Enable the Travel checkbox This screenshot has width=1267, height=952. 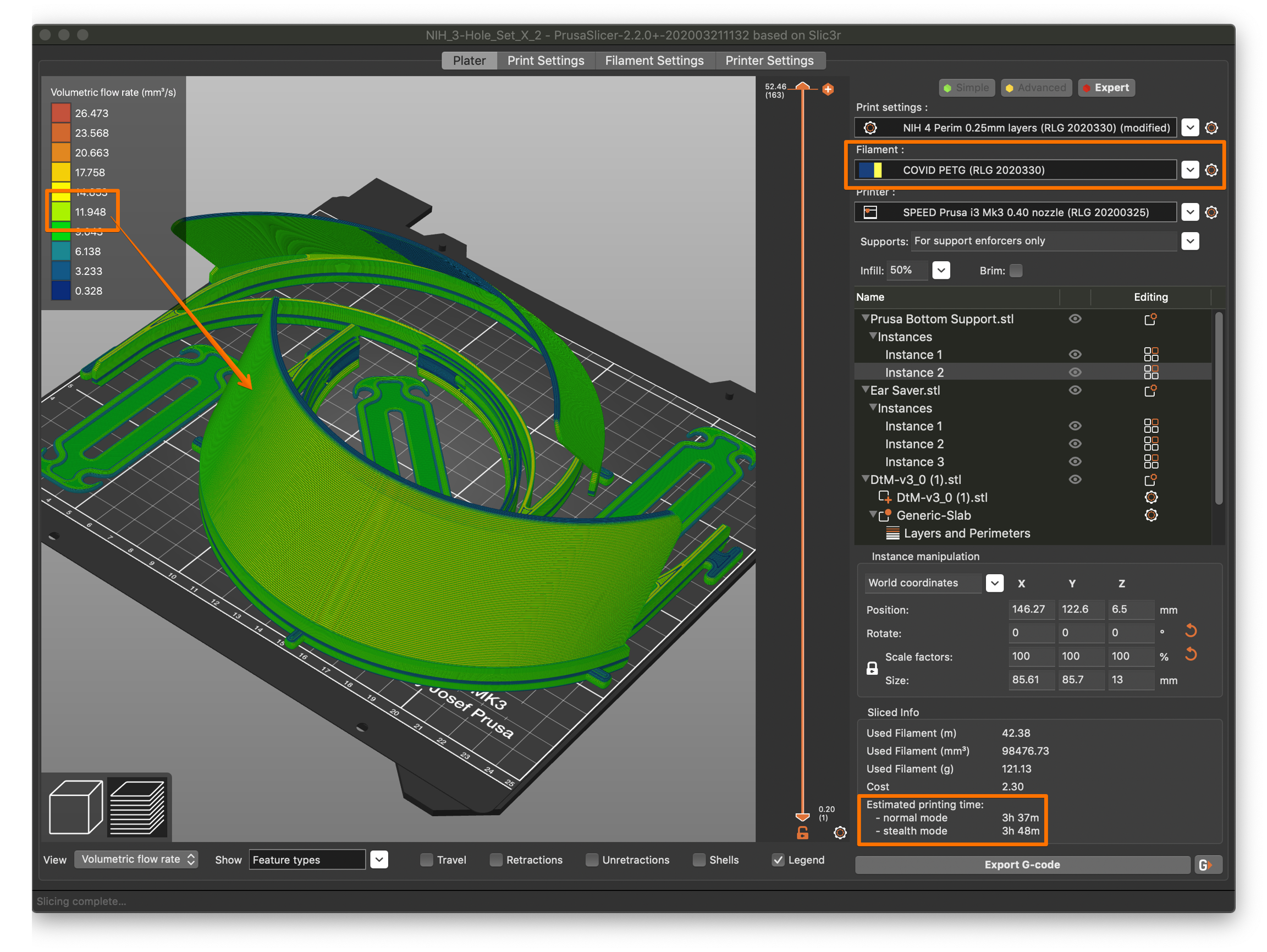427,859
